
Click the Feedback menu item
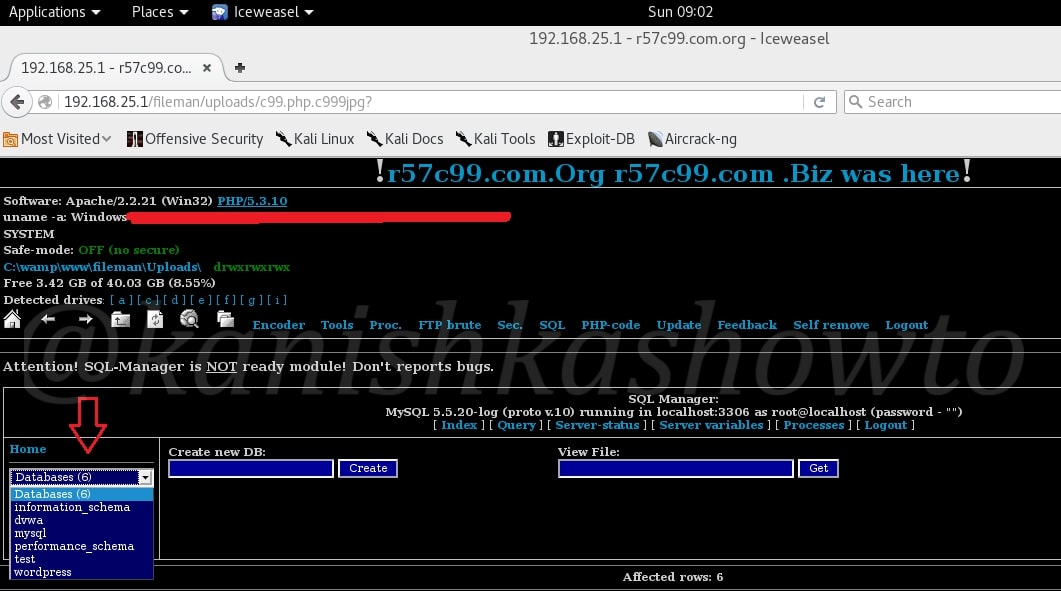(x=747, y=325)
